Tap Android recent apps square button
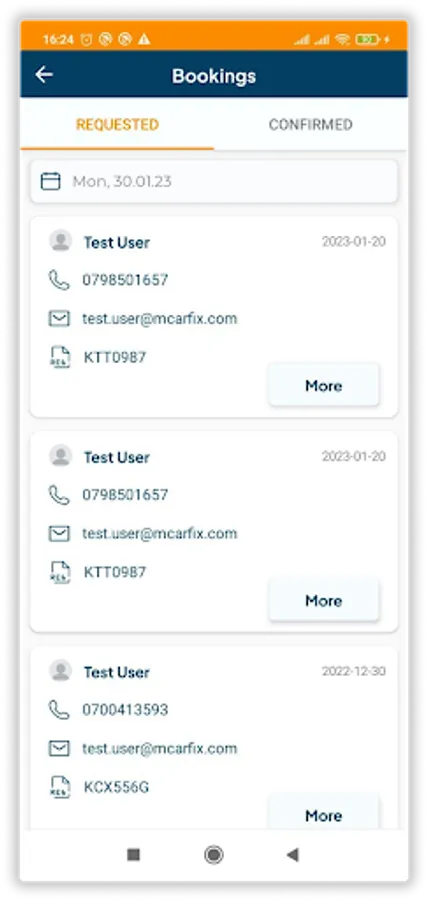 134,855
